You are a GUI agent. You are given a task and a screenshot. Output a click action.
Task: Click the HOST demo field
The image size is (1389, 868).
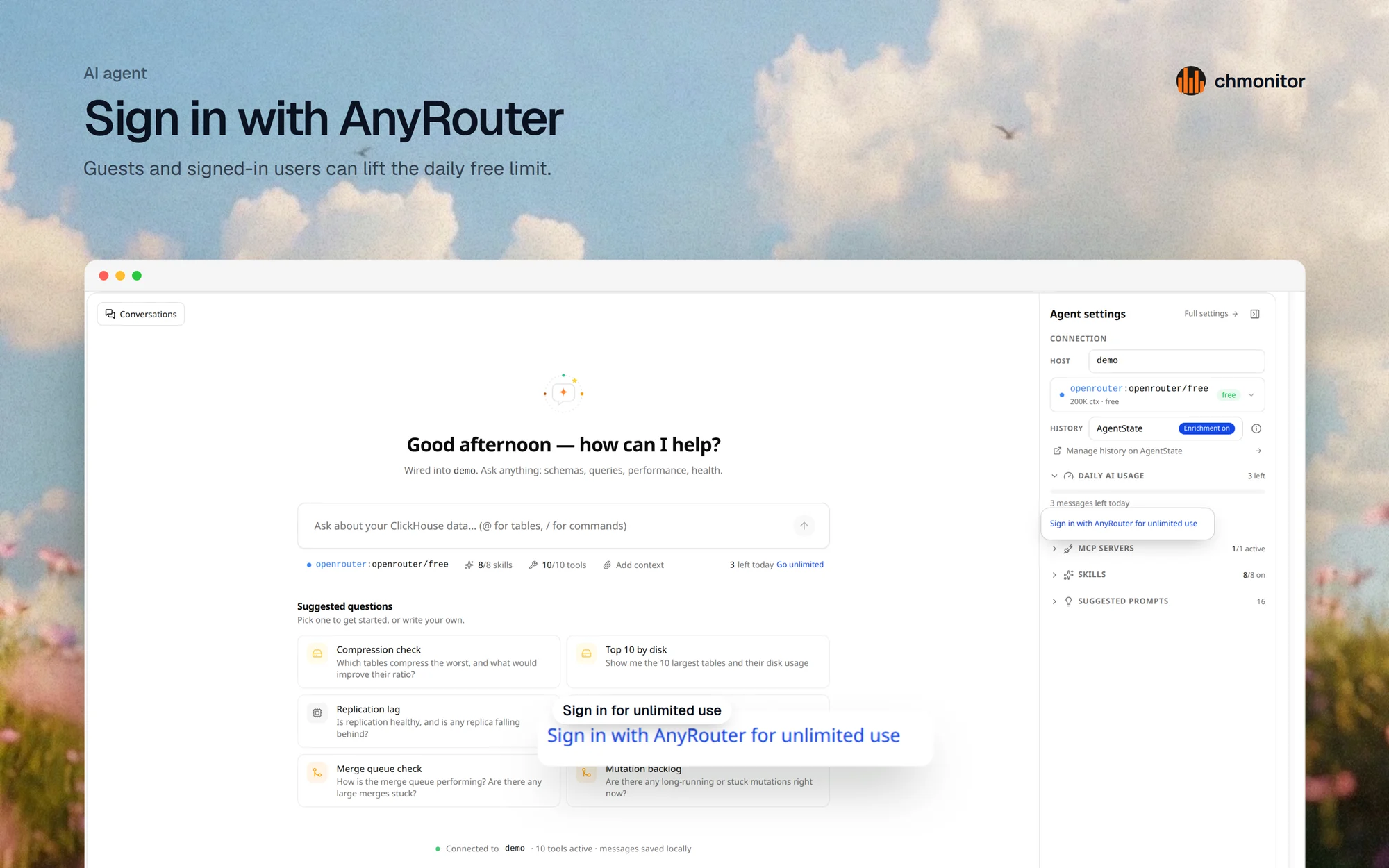[1176, 360]
